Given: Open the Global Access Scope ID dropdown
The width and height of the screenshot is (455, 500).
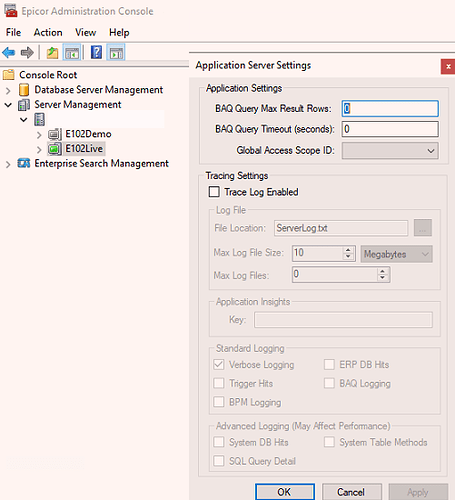Looking at the screenshot, I should tap(390, 151).
